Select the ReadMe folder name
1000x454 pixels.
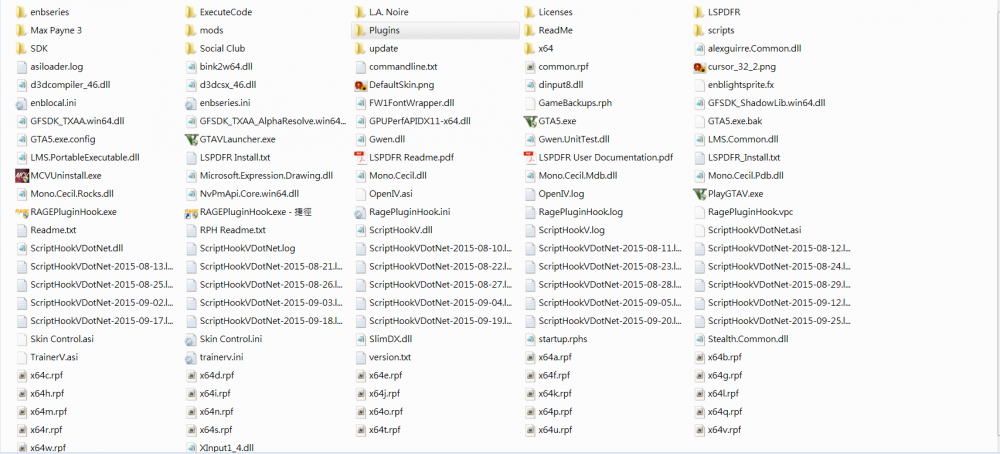pyautogui.click(x=555, y=30)
